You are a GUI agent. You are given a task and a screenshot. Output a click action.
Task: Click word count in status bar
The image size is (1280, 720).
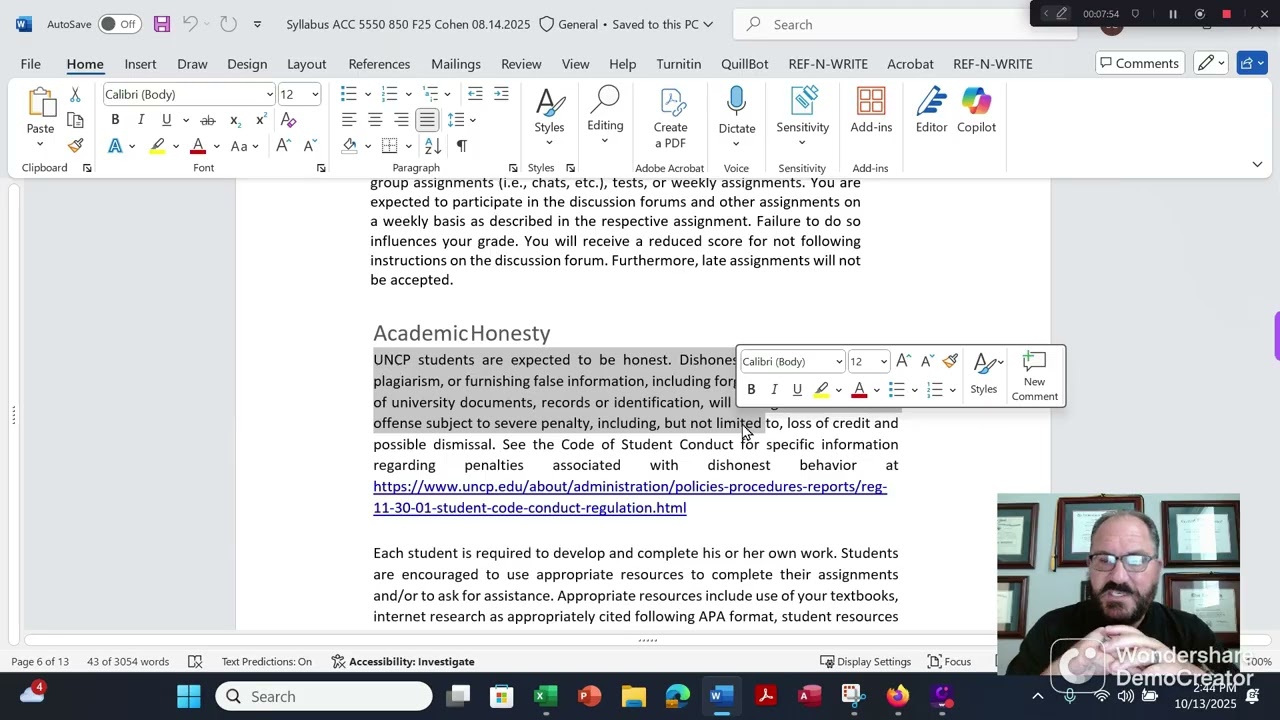(127, 662)
